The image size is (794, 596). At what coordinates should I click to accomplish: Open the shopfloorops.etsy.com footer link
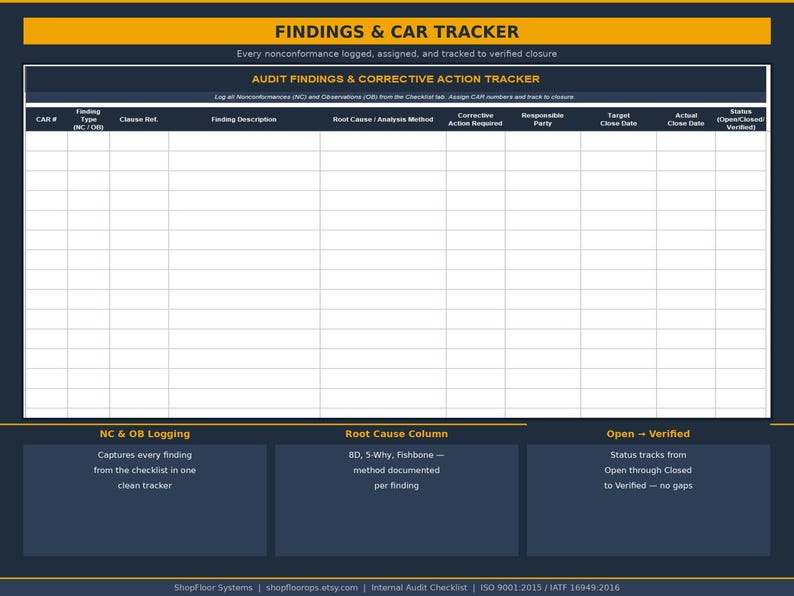[x=312, y=587]
